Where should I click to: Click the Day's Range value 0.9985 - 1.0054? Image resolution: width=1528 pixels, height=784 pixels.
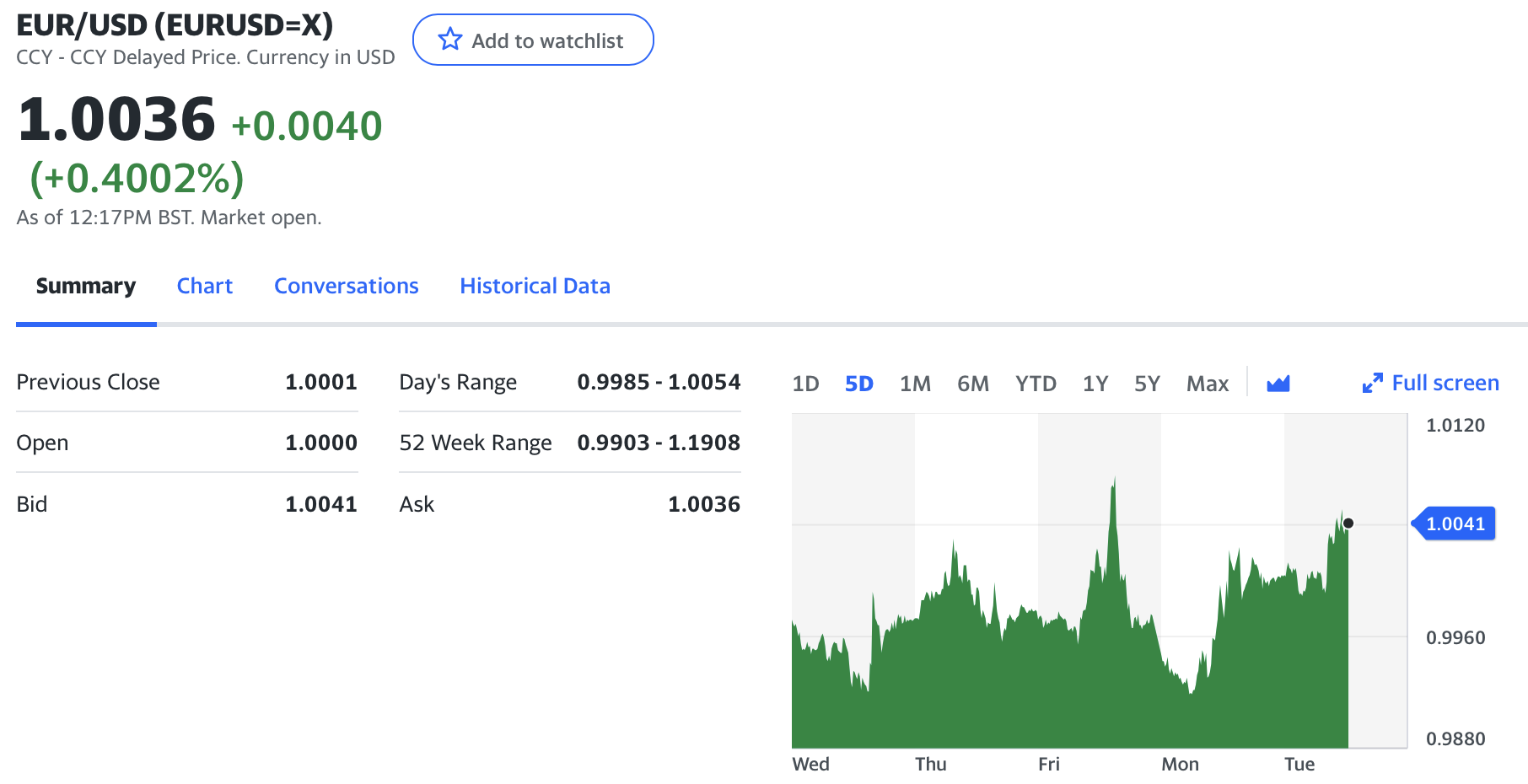(x=659, y=382)
